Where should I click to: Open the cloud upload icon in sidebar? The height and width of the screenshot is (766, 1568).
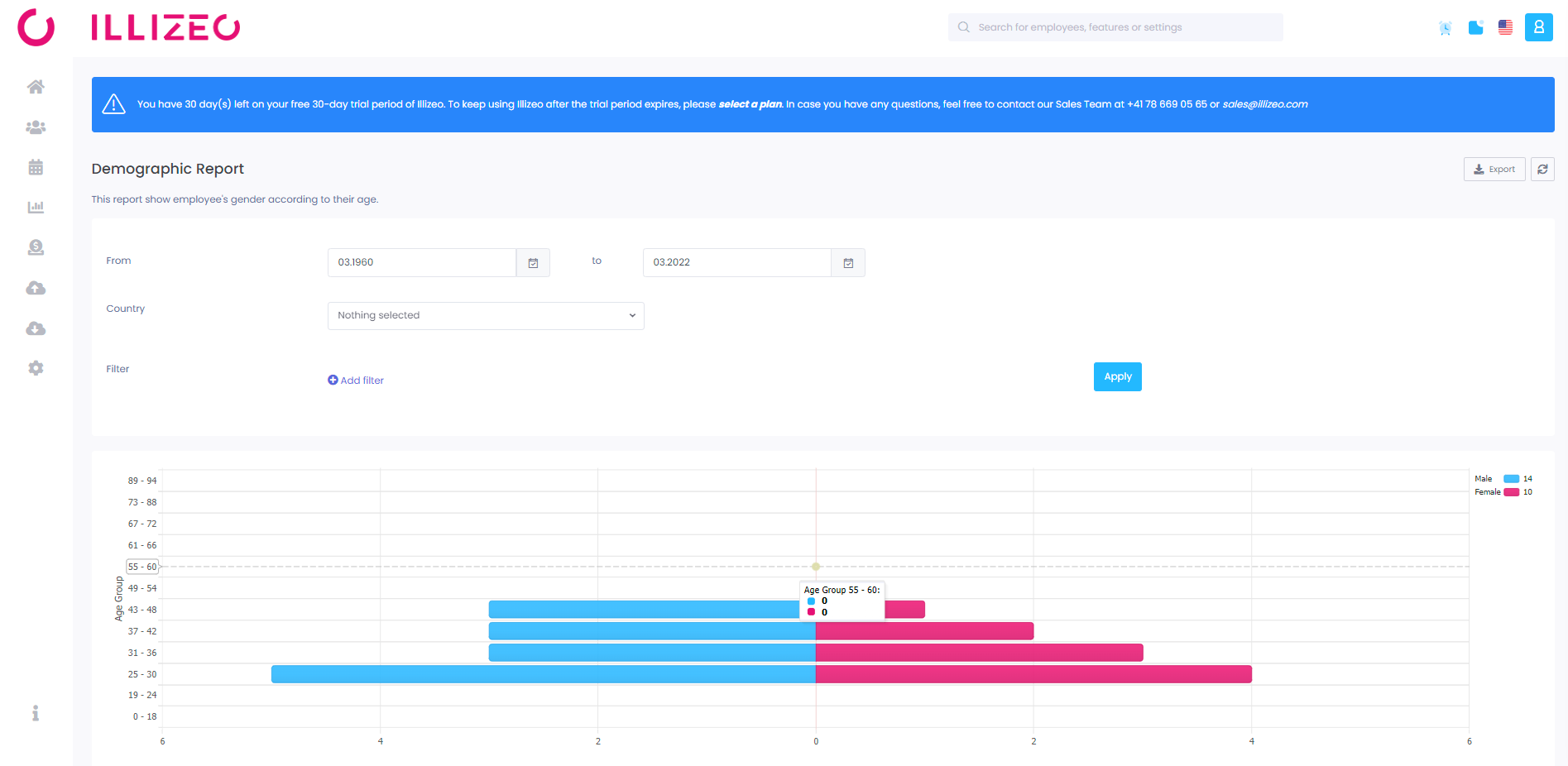coord(36,288)
